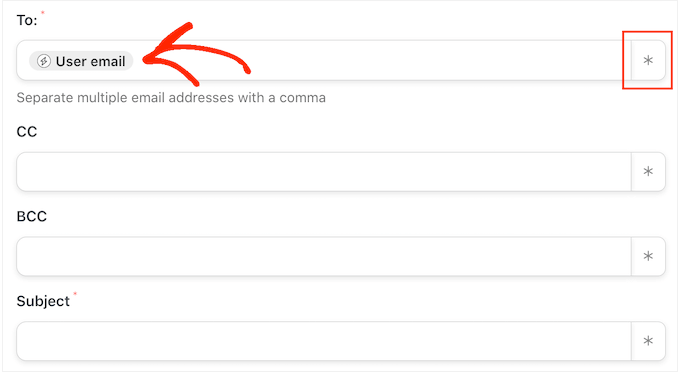Screen dimensions: 680x374
Task: Click the red hand-drawn arrow annotation
Action: (196, 54)
